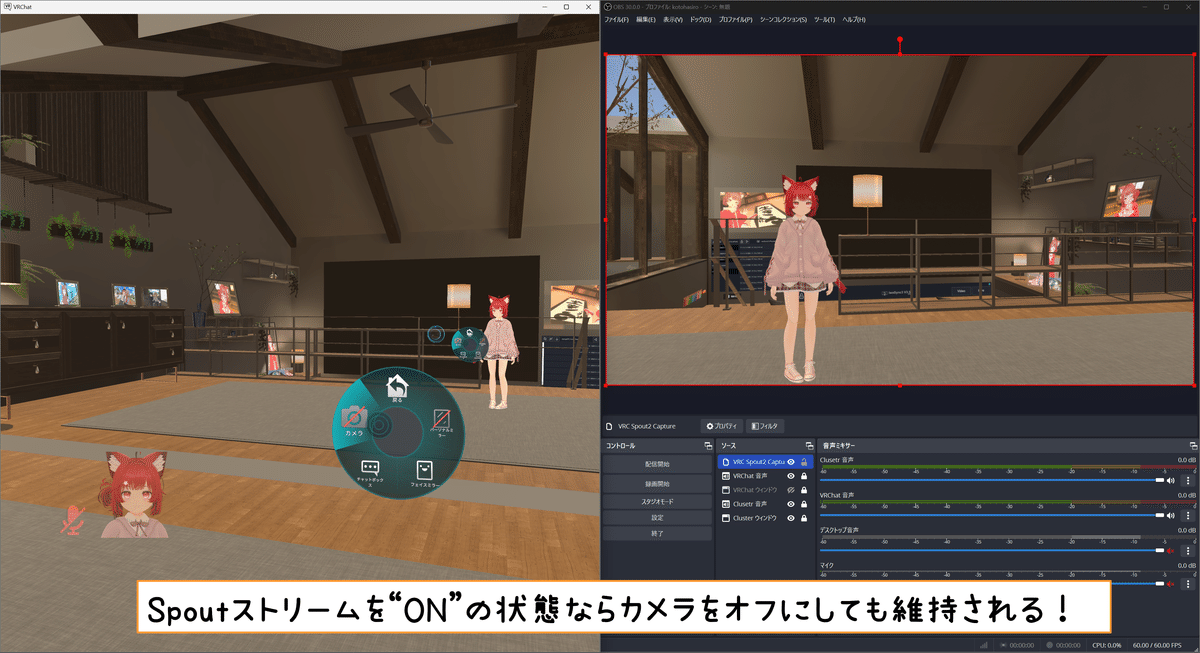The height and width of the screenshot is (653, 1200).
Task: Select the カメラ item in VRChat radial menu
Action: click(354, 422)
